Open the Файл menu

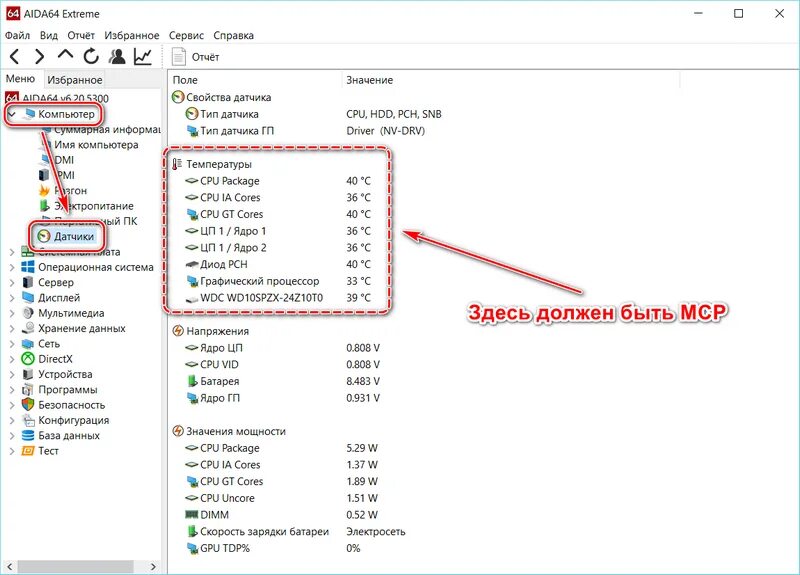pos(17,35)
